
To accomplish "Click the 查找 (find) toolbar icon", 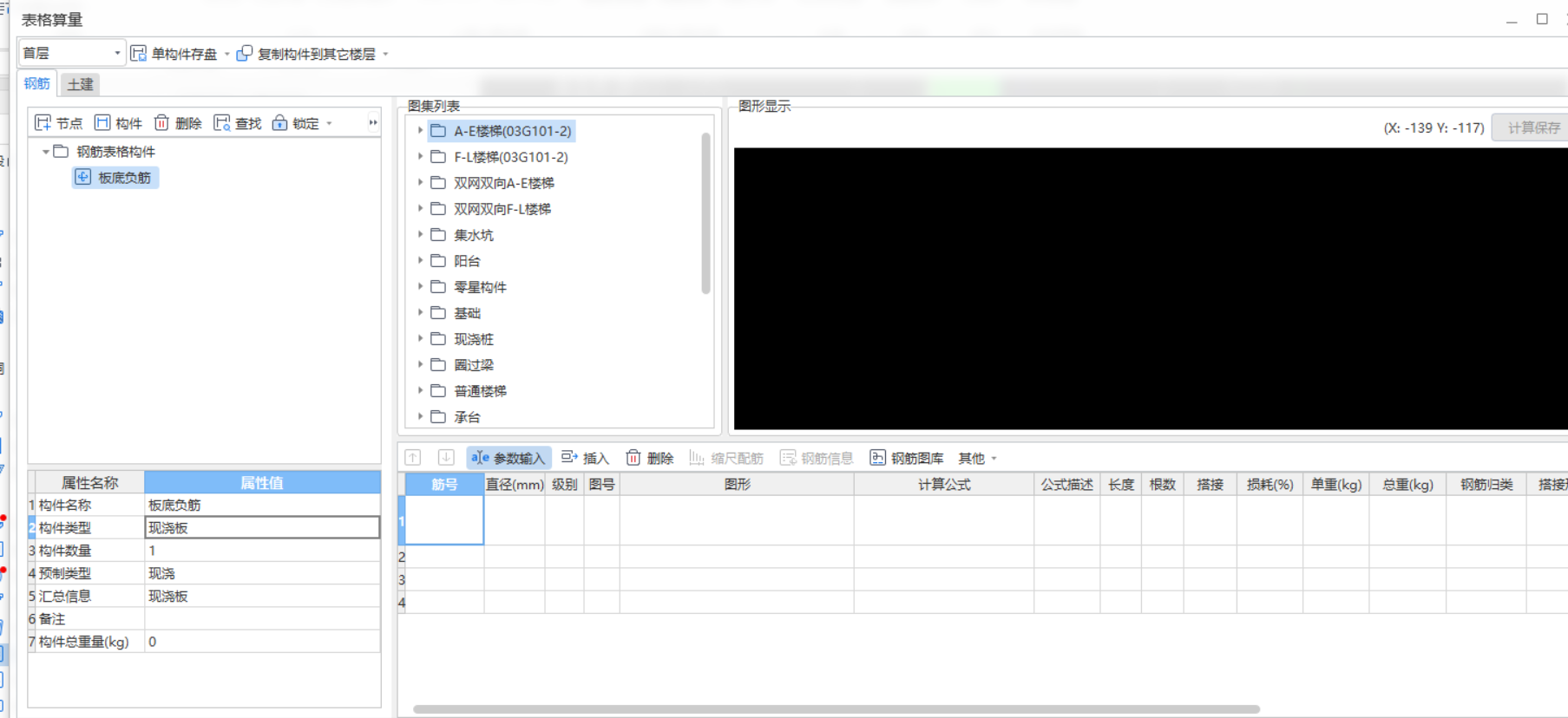I will [222, 123].
